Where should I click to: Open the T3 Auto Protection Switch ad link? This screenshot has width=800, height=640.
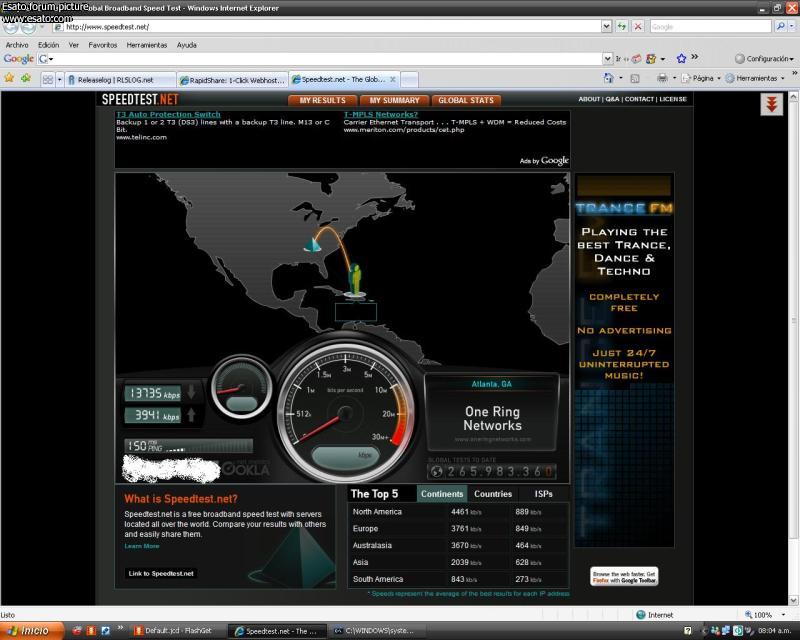(x=168, y=114)
